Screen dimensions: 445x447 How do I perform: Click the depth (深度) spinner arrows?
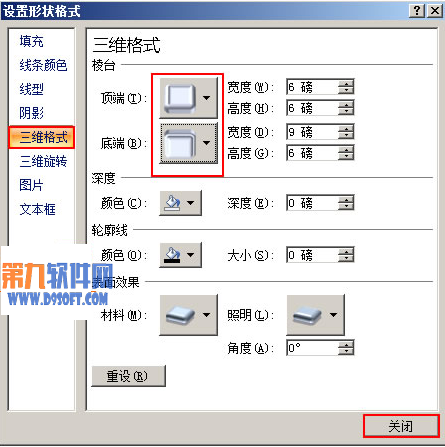pyautogui.click(x=346, y=203)
